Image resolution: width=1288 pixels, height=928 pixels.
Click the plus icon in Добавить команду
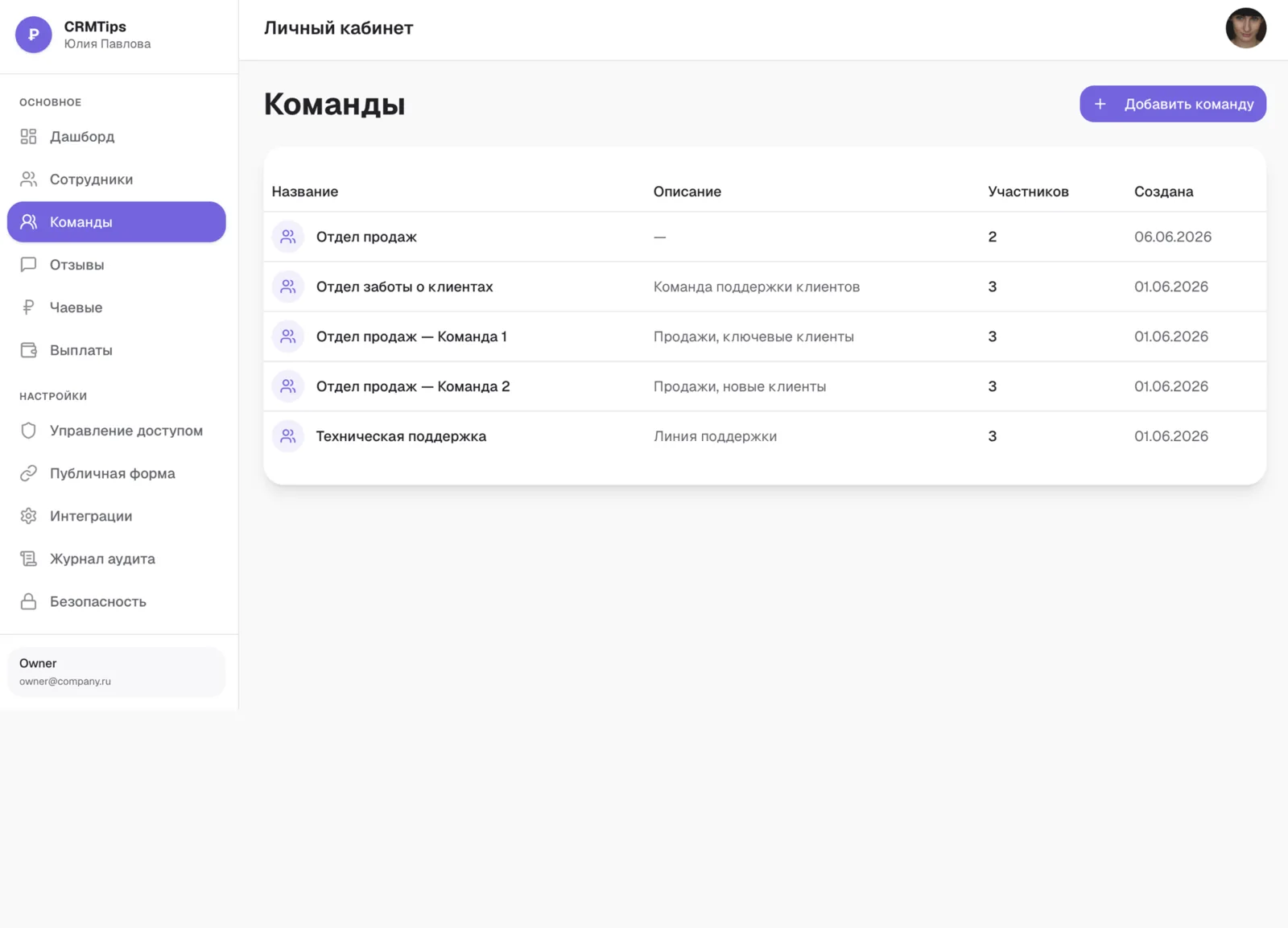click(x=1100, y=104)
